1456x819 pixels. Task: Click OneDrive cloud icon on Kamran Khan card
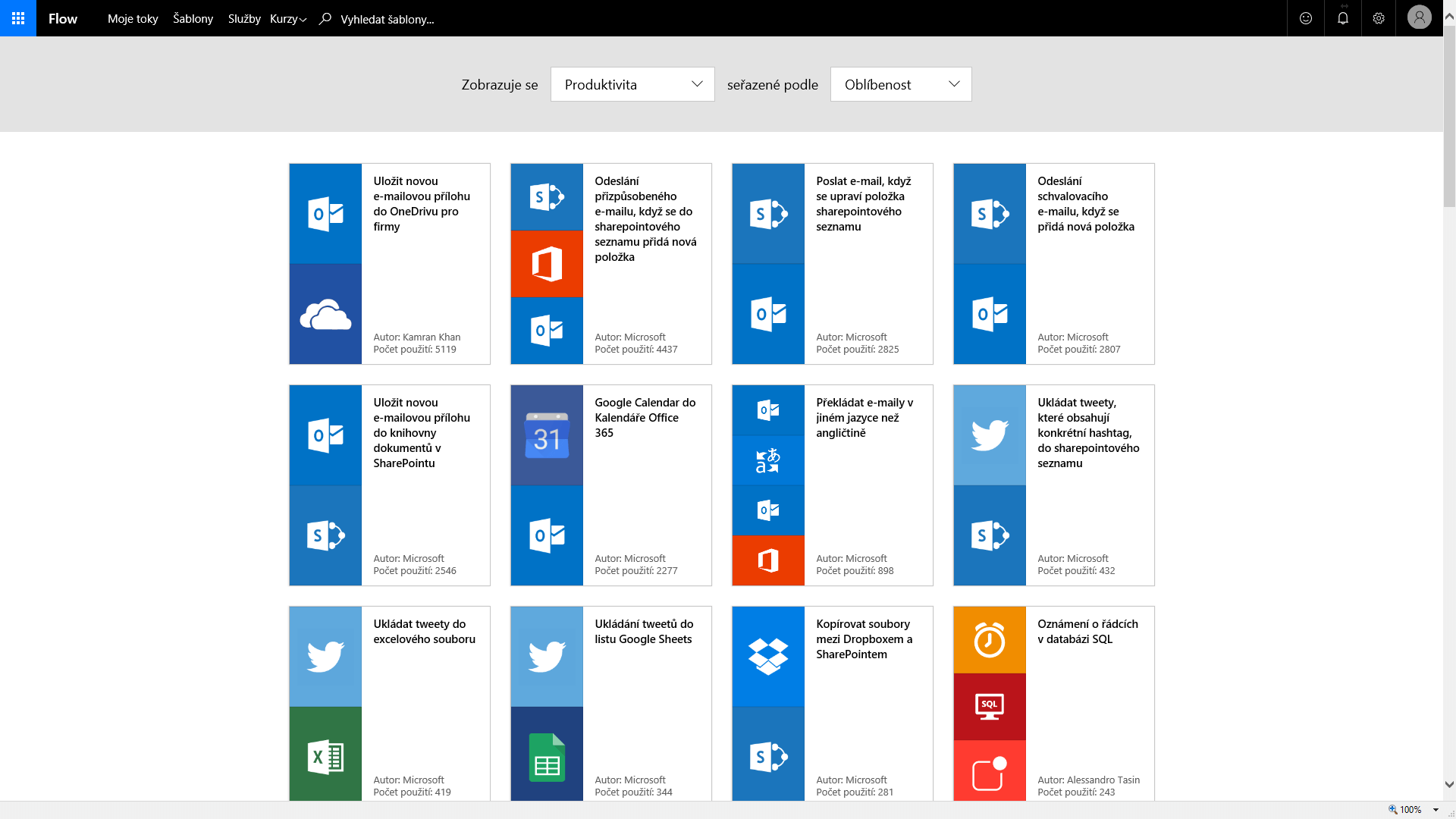point(325,314)
